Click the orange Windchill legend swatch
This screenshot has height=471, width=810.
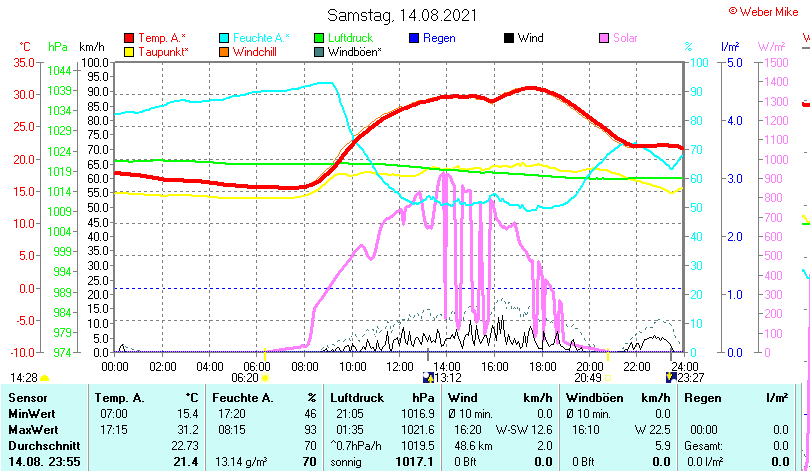tap(224, 51)
